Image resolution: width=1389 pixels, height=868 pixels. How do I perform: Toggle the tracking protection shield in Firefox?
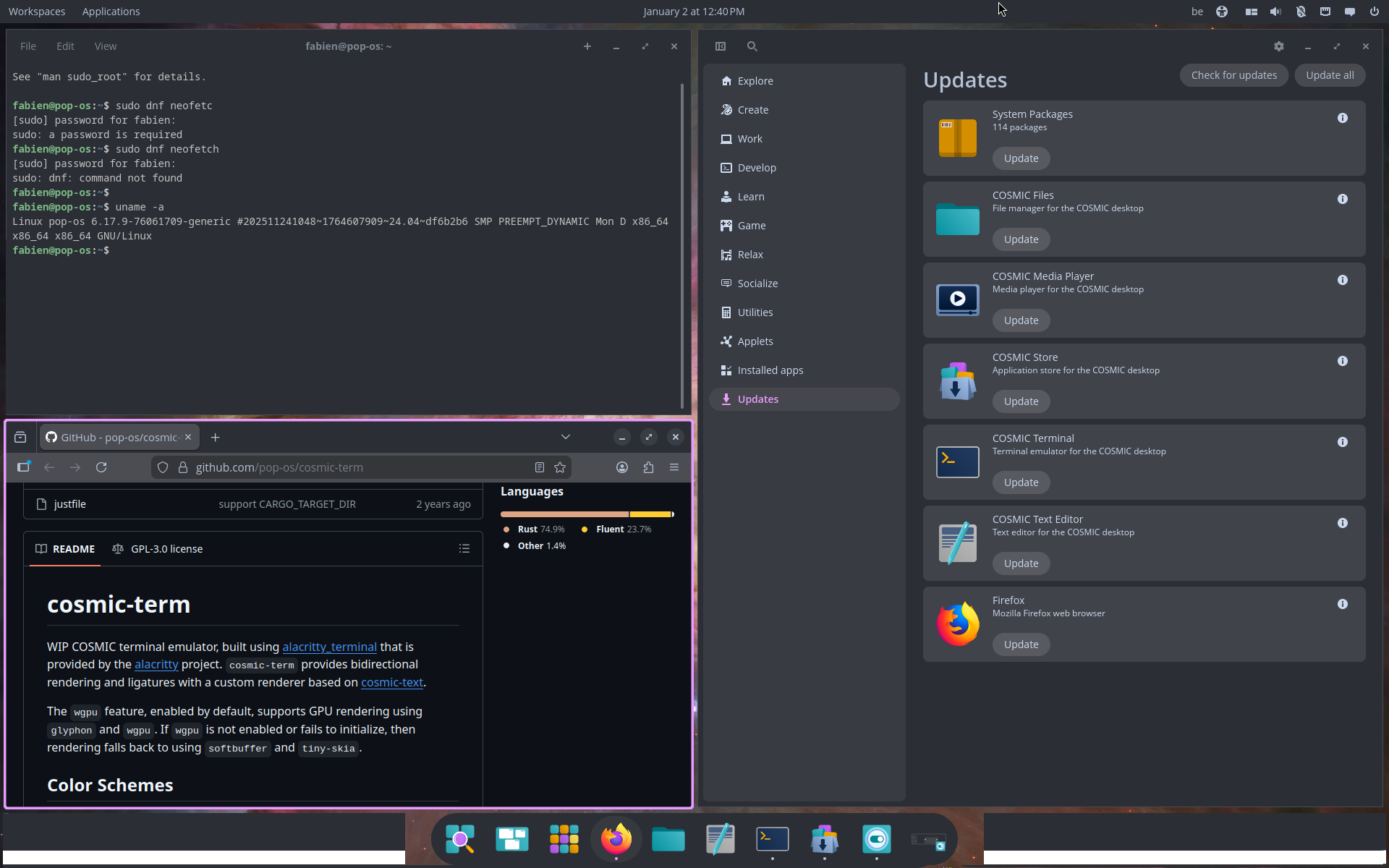pyautogui.click(x=162, y=467)
